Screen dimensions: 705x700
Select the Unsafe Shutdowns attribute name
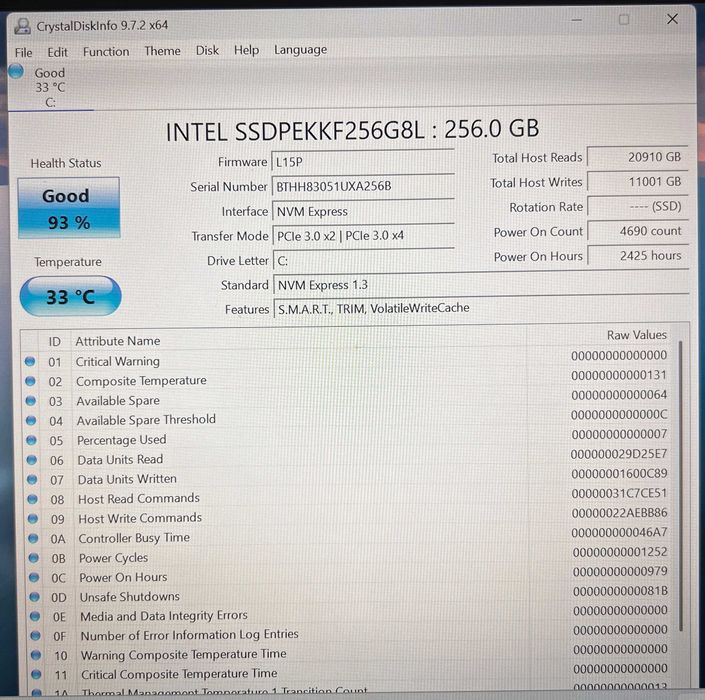pyautogui.click(x=129, y=597)
